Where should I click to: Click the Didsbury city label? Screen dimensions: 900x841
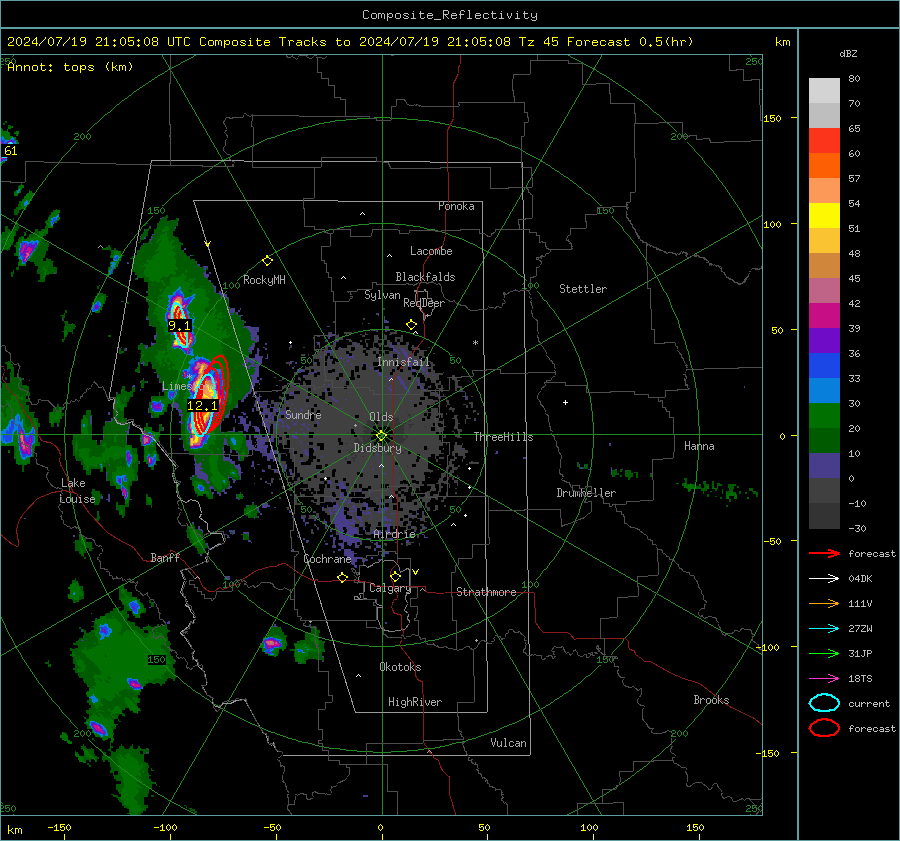[x=377, y=448]
